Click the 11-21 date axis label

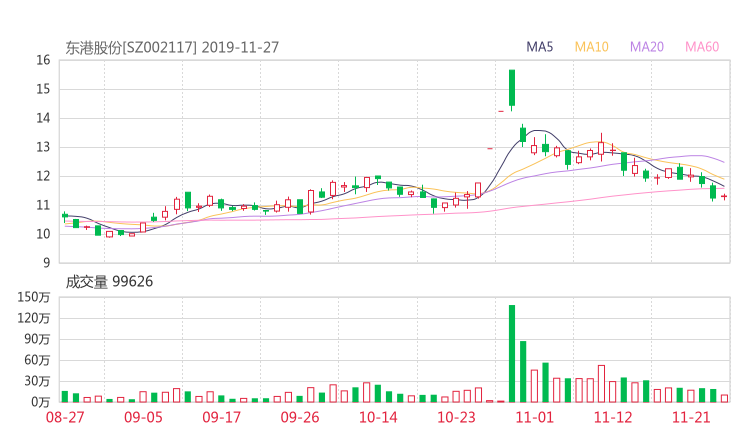pyautogui.click(x=691, y=417)
